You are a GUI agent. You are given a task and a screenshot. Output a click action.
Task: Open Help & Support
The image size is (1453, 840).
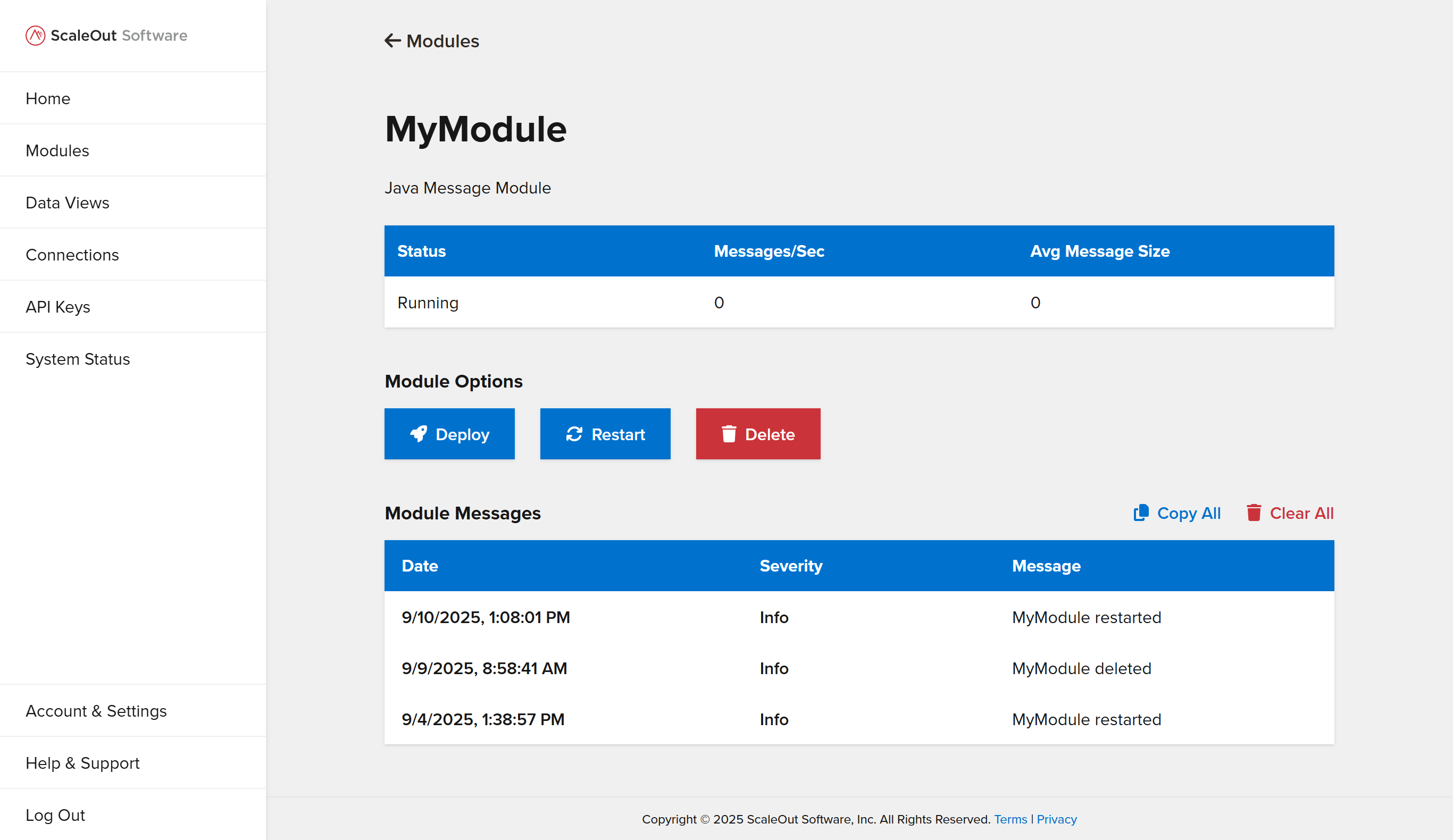click(133, 763)
